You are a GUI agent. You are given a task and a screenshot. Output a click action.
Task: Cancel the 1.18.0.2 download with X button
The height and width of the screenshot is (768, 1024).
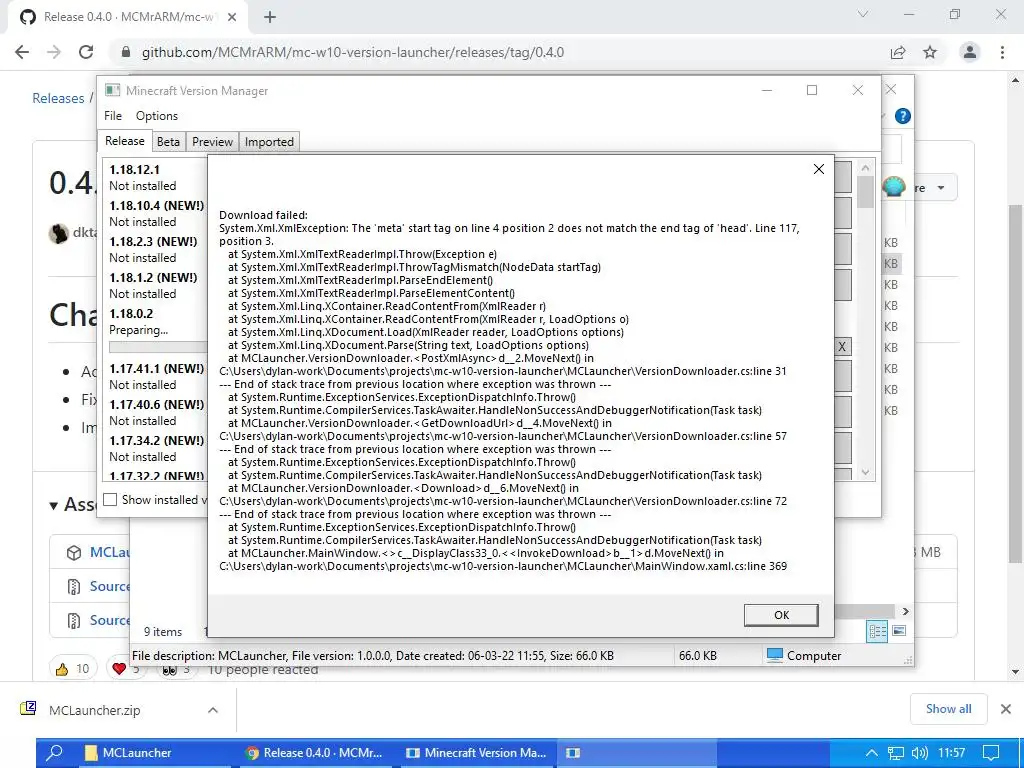click(842, 347)
